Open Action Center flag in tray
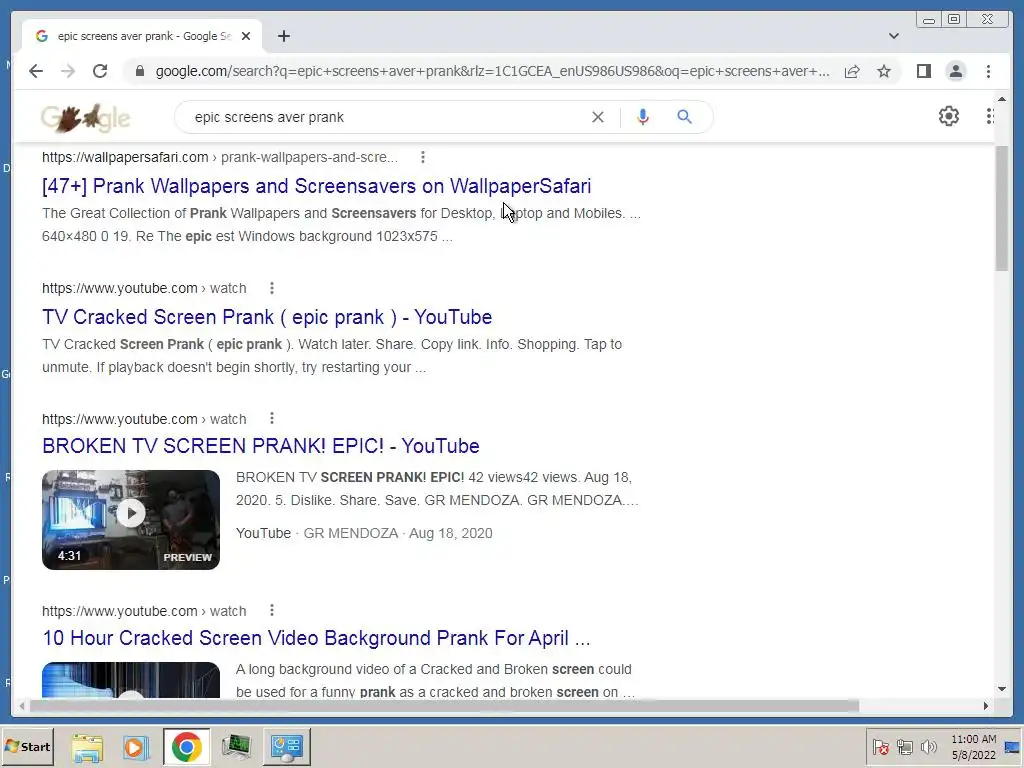Viewport: 1024px width, 768px height. click(x=880, y=746)
